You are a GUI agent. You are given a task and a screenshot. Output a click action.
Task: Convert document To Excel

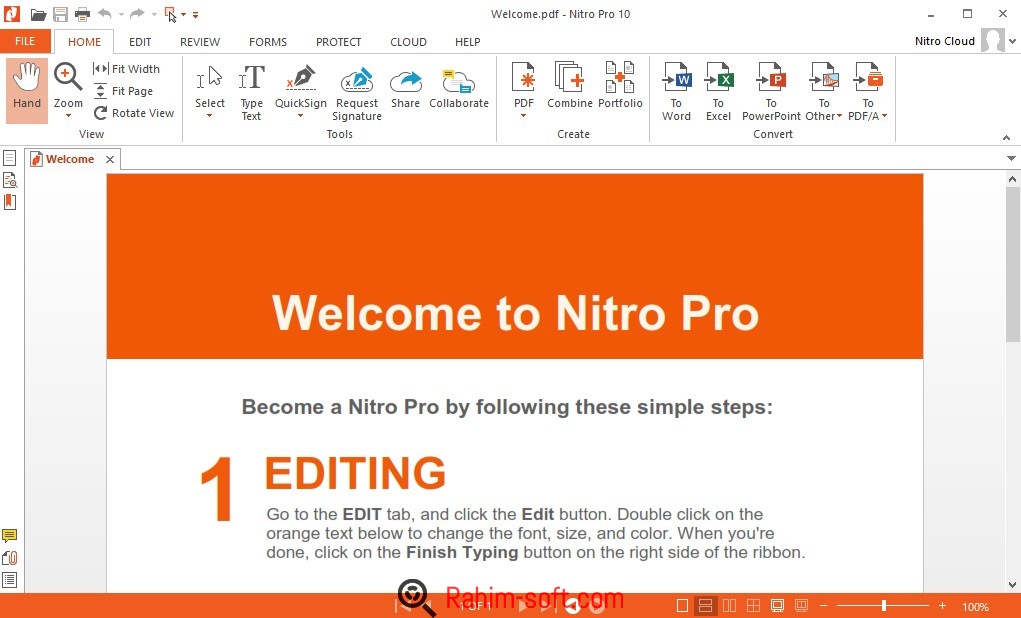coord(718,92)
